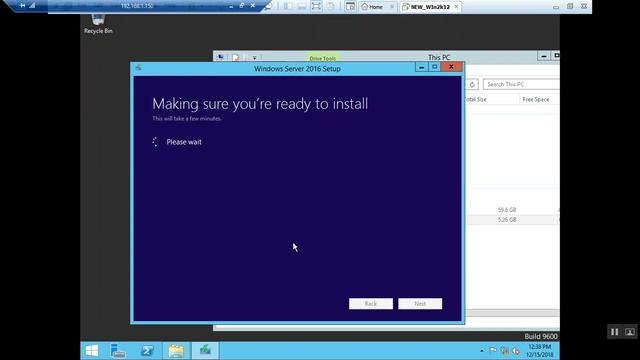Click the taskbar clock showing 12:38 PM
Screen dimensions: 640x360
pyautogui.click(x=539, y=351)
